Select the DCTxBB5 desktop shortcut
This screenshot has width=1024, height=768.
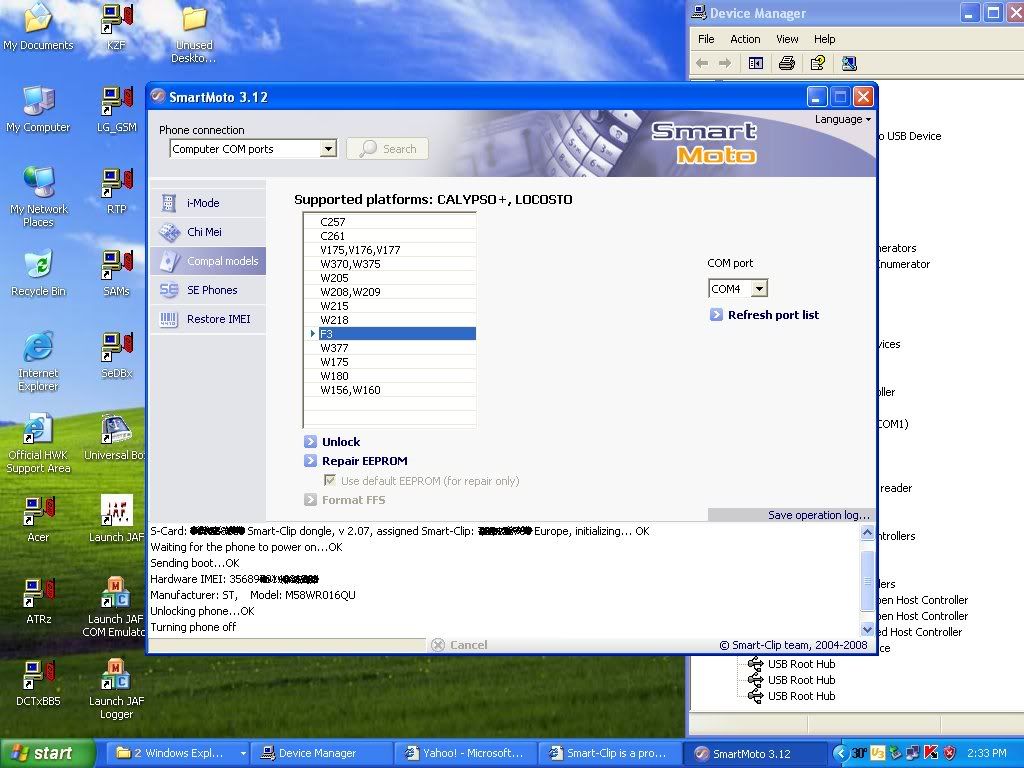point(38,683)
